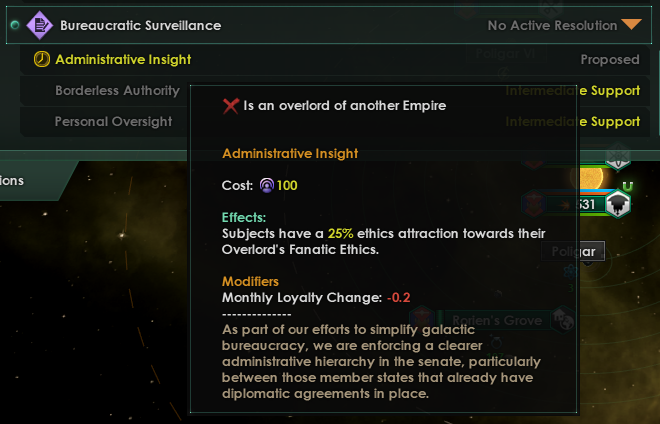Viewport: 660px width, 424px height.
Task: Click the green status dot beside Bureaucratic Surveillance
Action: (14, 25)
